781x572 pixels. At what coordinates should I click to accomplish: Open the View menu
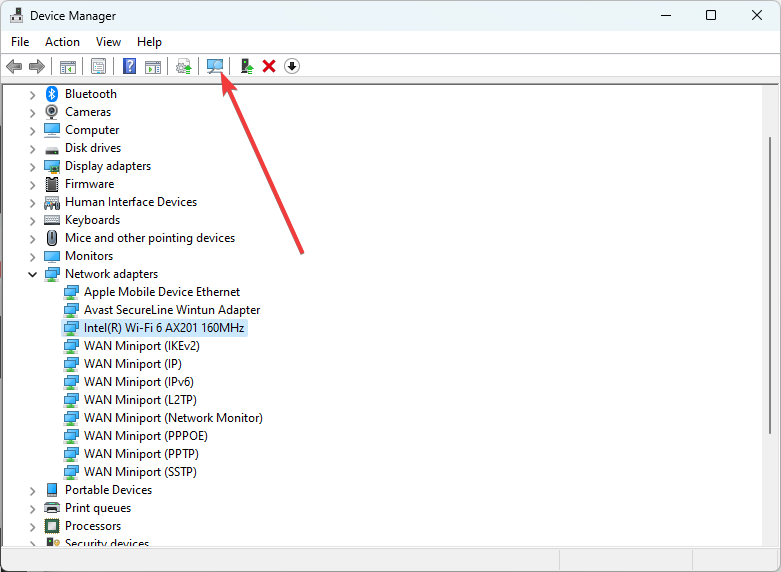point(108,42)
